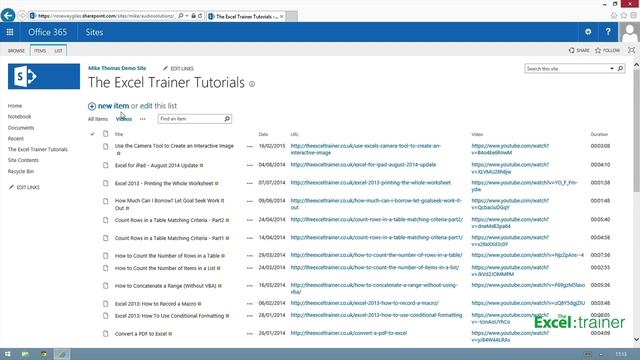Image resolution: width=640 pixels, height=360 pixels.
Task: Sort by the Duration column header
Action: click(599, 134)
